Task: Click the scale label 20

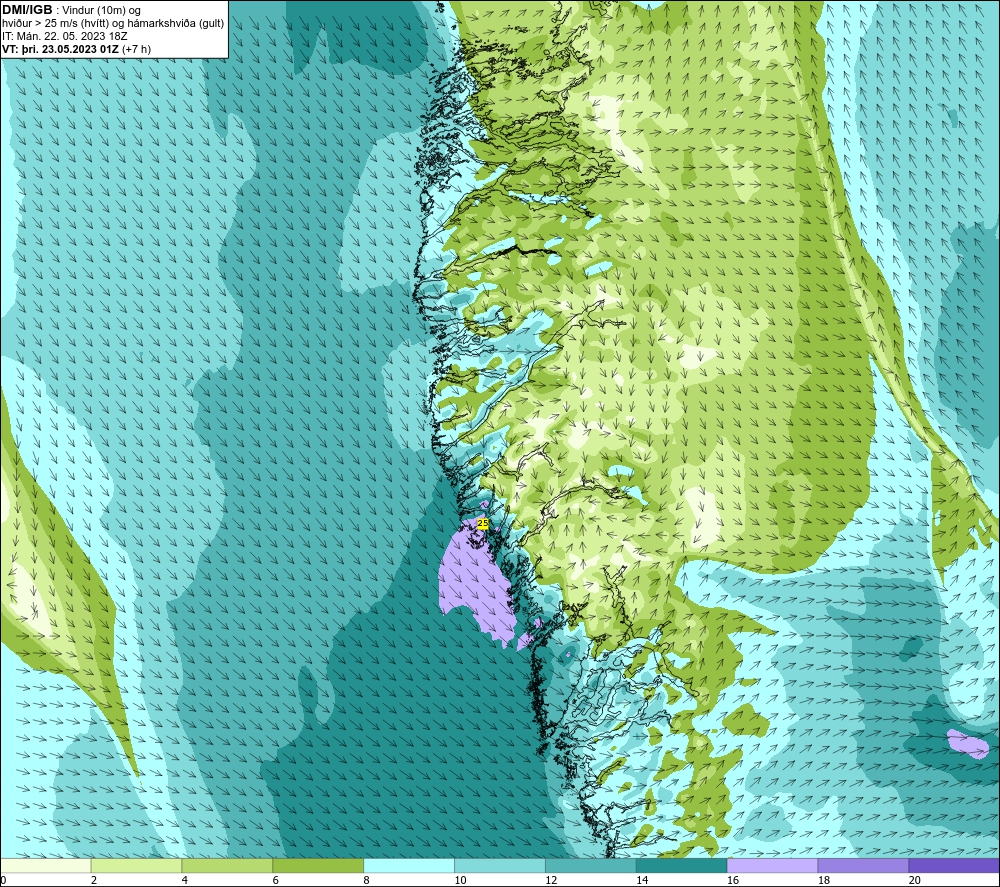Action: [x=915, y=880]
